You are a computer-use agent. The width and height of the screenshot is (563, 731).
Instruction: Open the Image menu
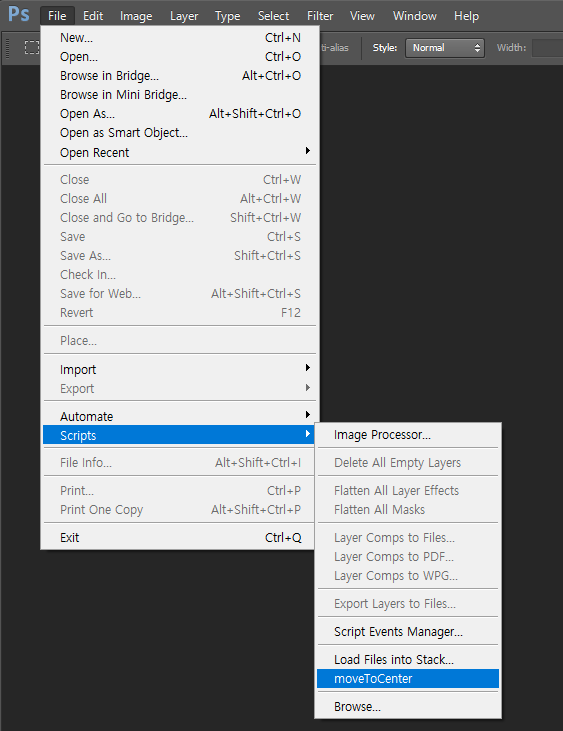point(136,16)
